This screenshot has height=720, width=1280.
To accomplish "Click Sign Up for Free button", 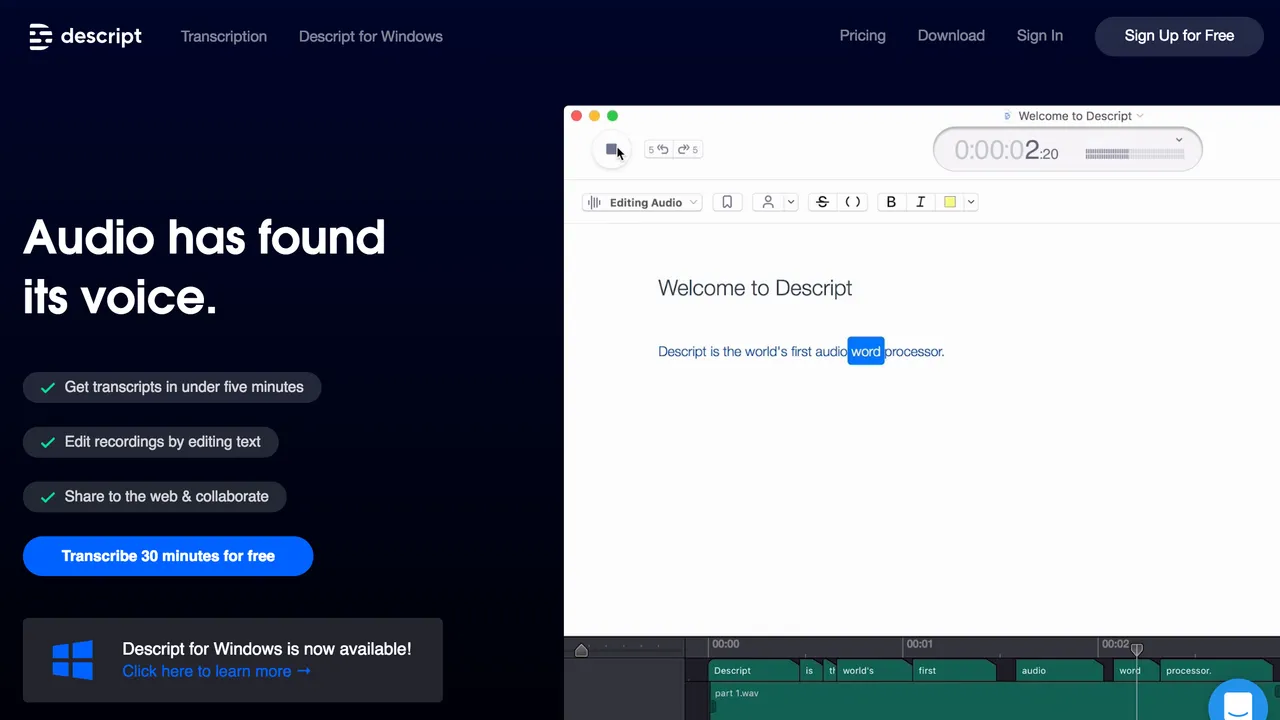I will (x=1179, y=36).
